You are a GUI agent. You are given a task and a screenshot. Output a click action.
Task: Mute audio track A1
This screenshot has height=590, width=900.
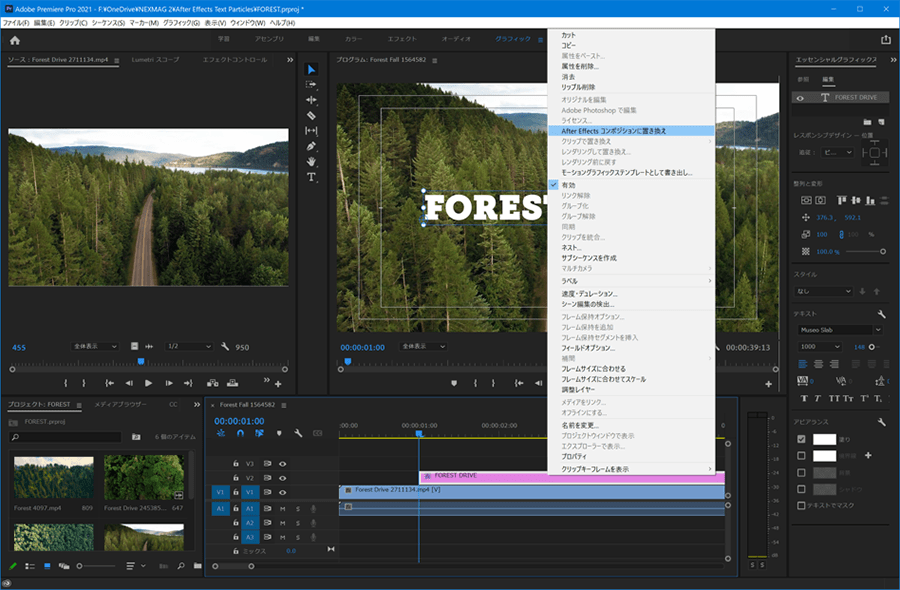pos(283,509)
